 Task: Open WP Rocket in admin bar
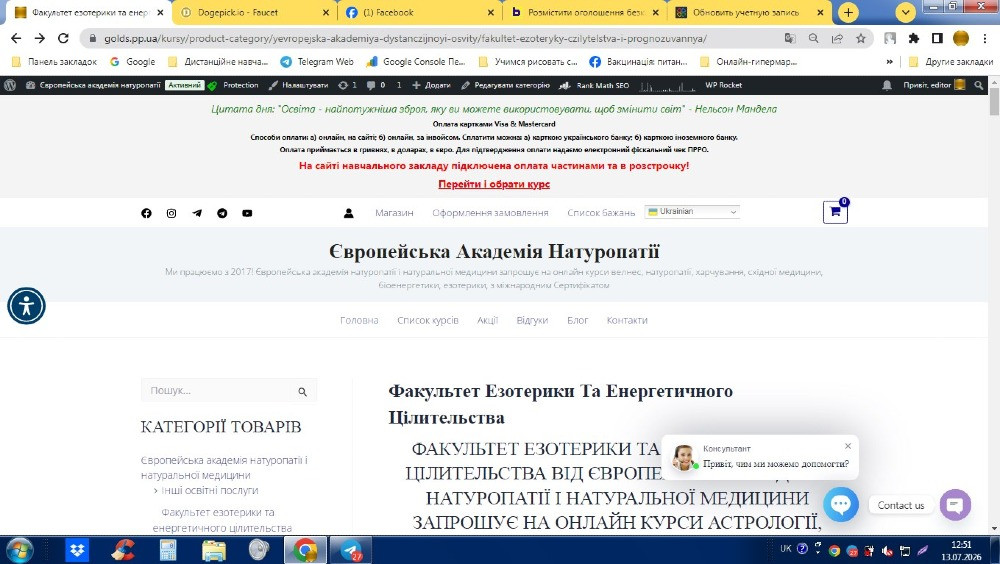pos(723,85)
